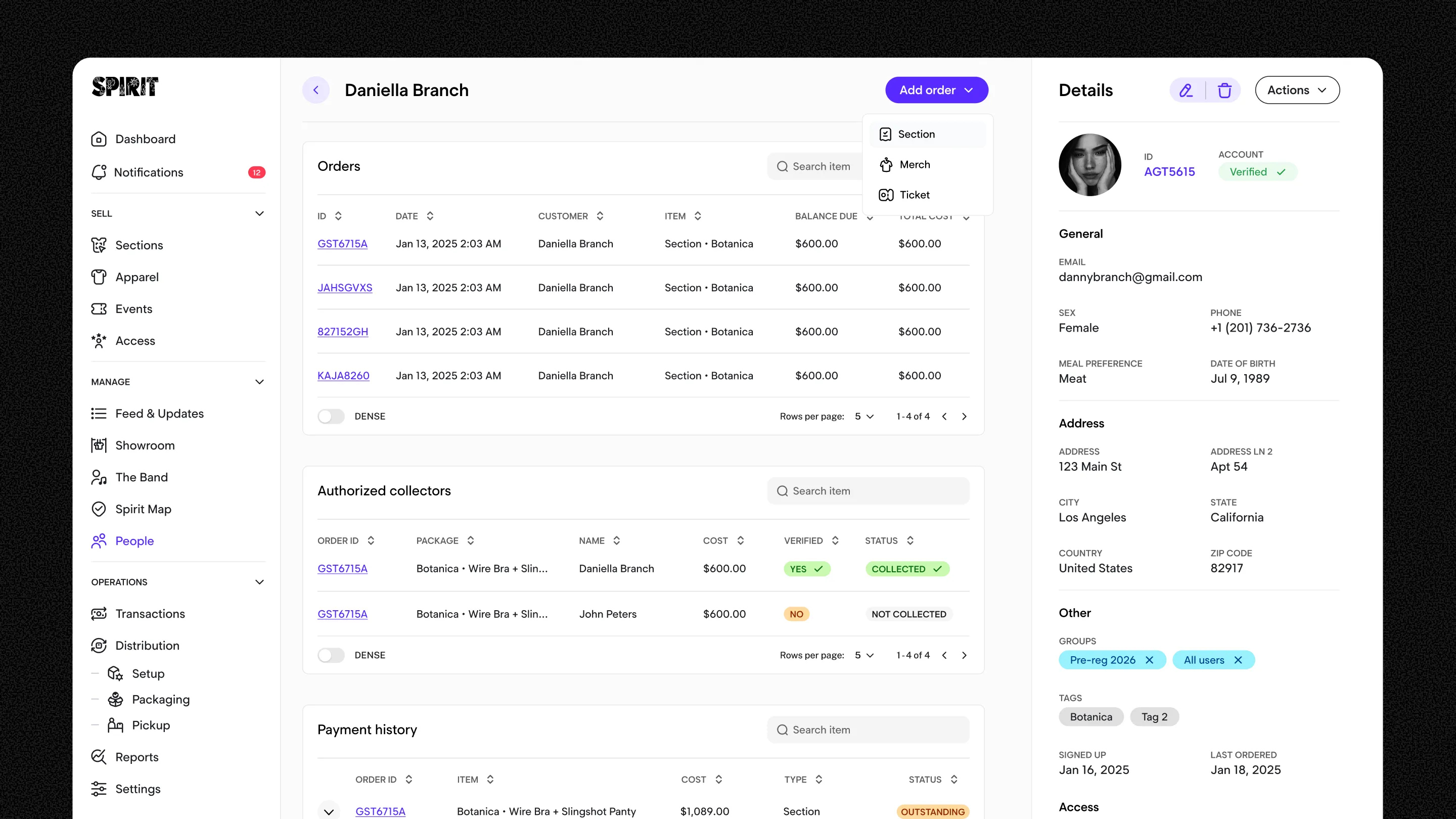Screen dimensions: 1456x819
Task: Open the Actions dropdown
Action: [1297, 90]
